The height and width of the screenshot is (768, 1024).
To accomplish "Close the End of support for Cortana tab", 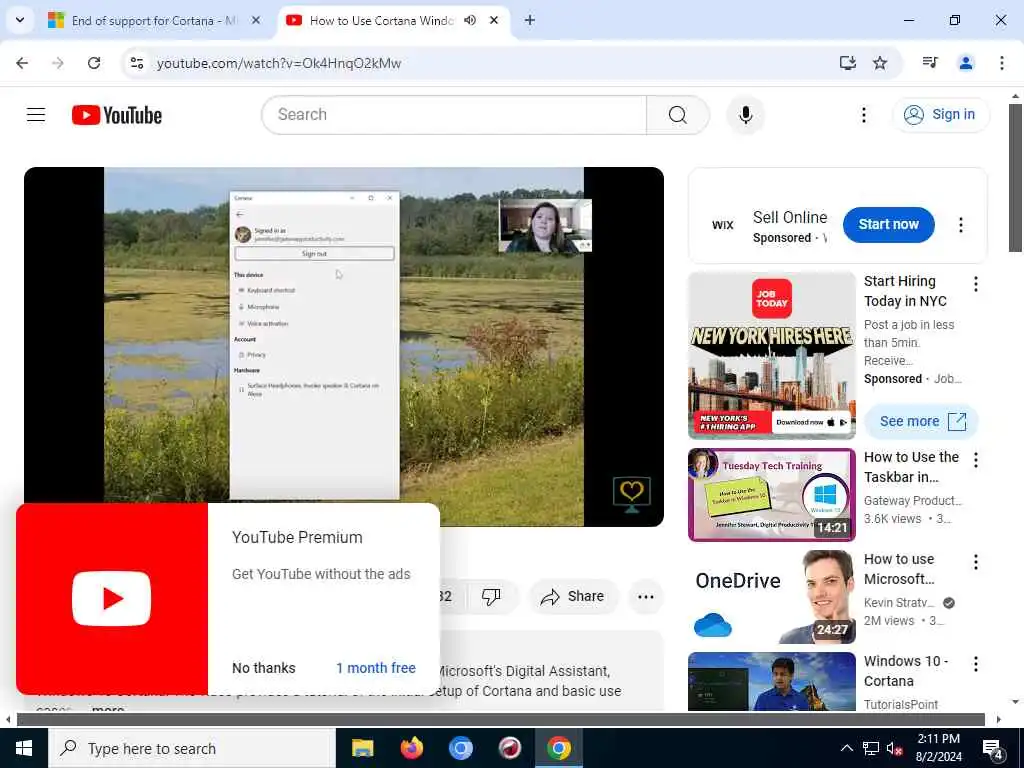I will (x=256, y=20).
